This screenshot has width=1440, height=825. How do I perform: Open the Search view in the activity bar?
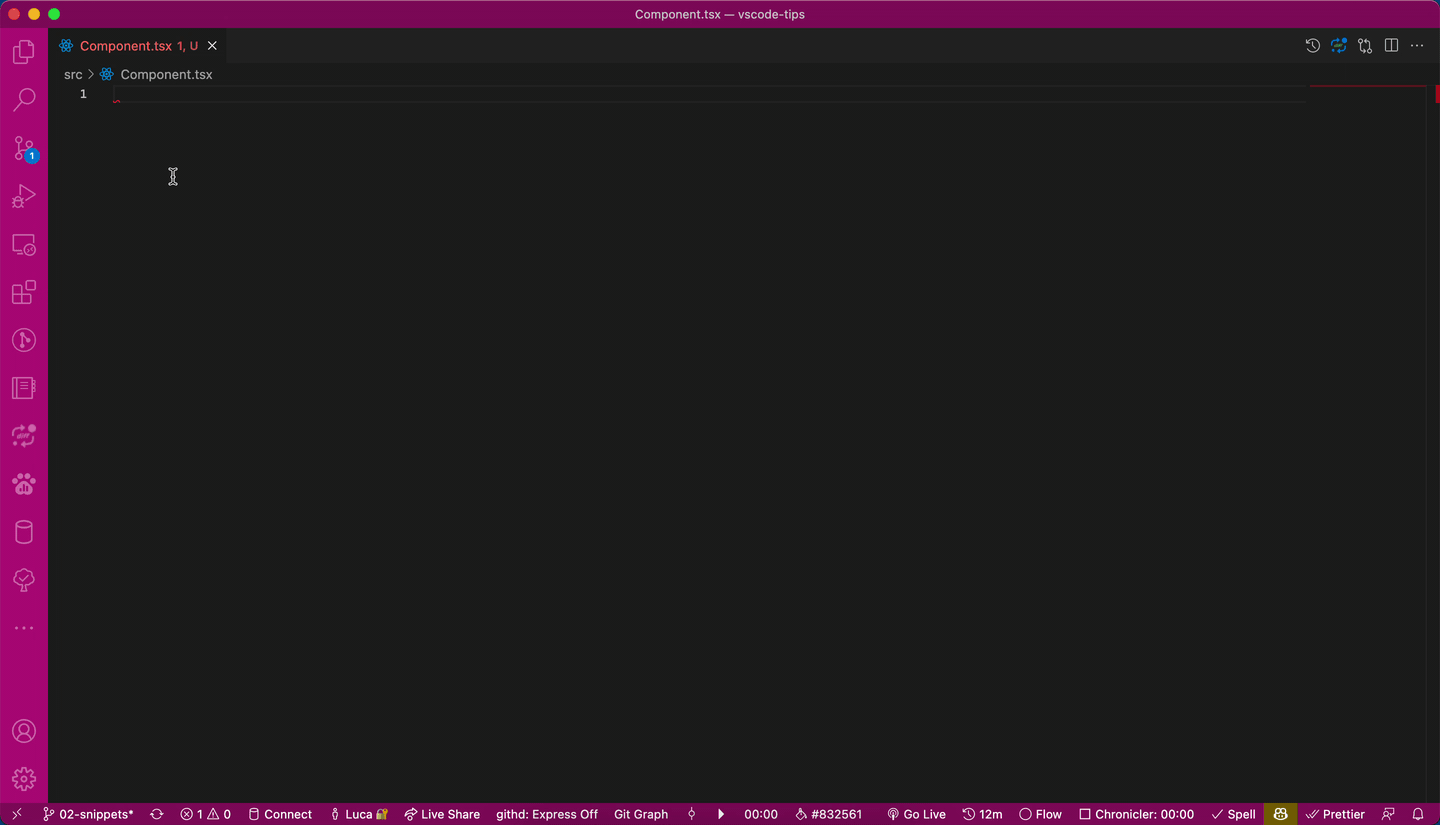[24, 100]
